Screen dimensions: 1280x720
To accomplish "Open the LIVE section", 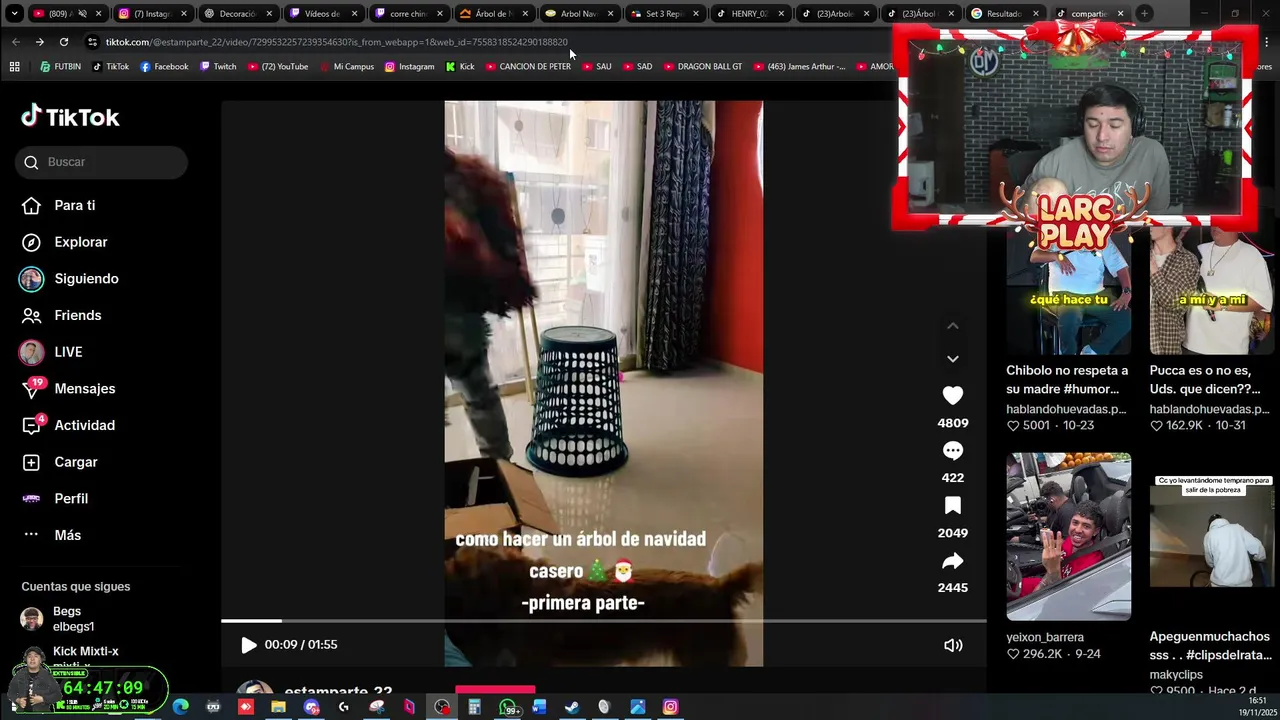I will pos(51,352).
